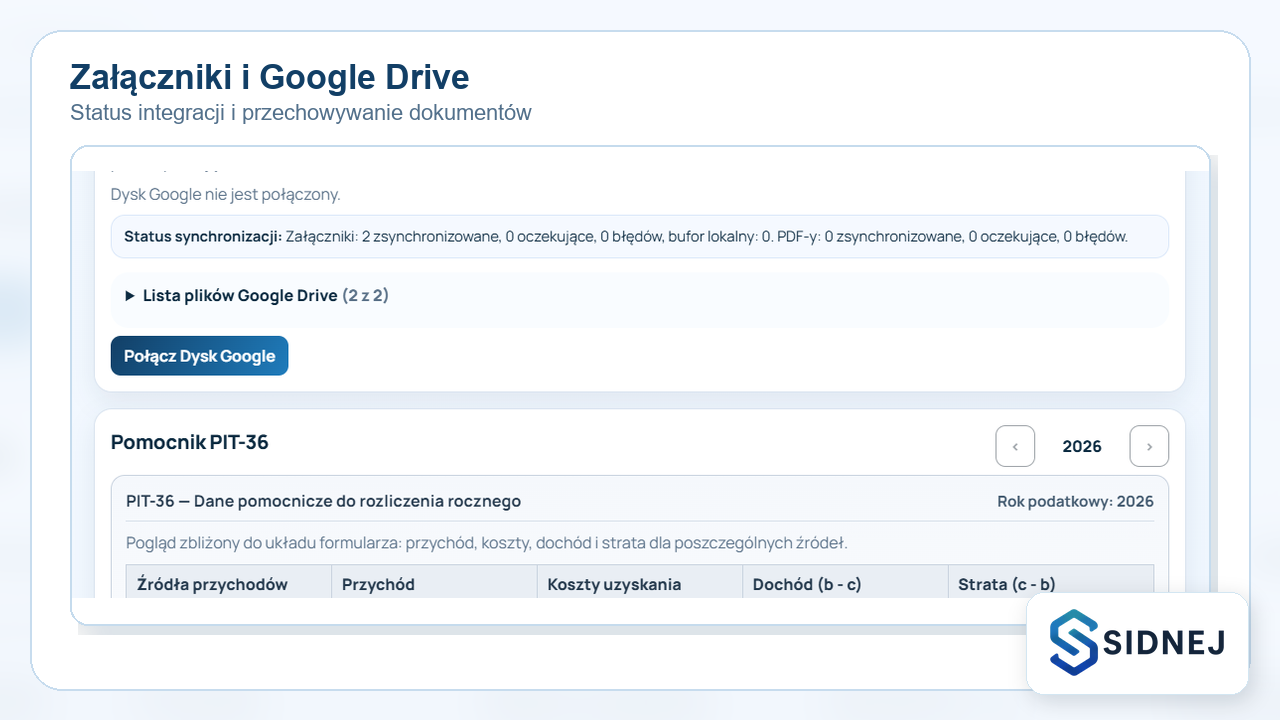Click Status integracji i przechowywanie dokumentów subtitle
The image size is (1280, 720).
(301, 113)
